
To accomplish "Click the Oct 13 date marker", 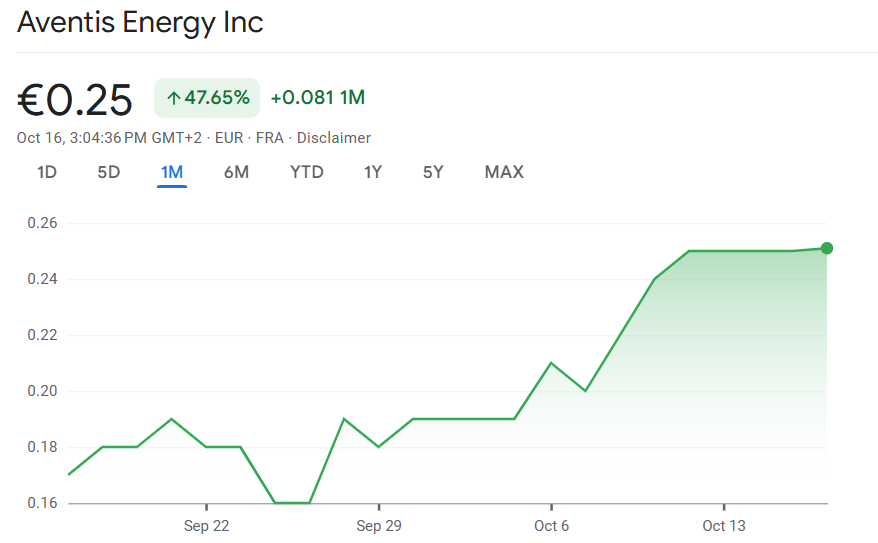I will (723, 526).
